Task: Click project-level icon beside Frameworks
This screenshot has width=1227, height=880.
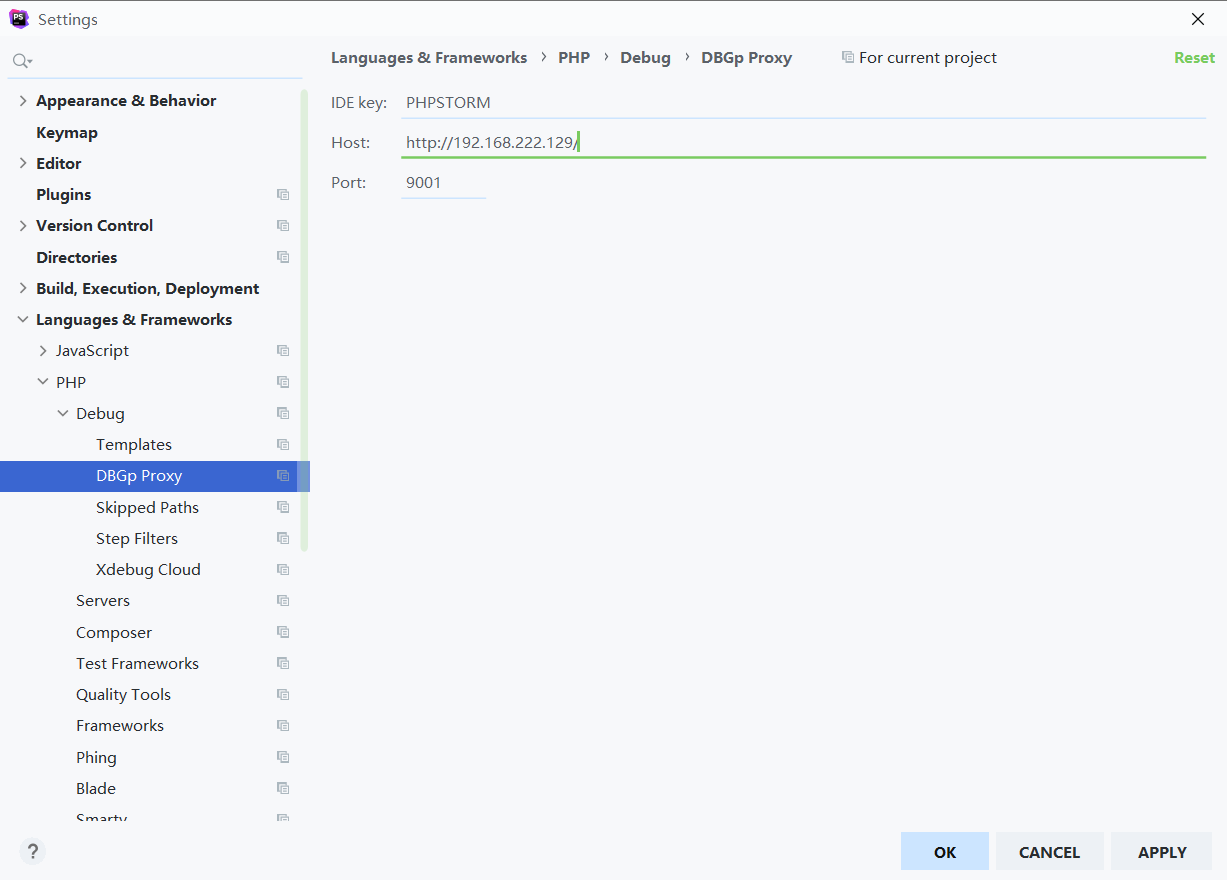Action: pyautogui.click(x=283, y=726)
